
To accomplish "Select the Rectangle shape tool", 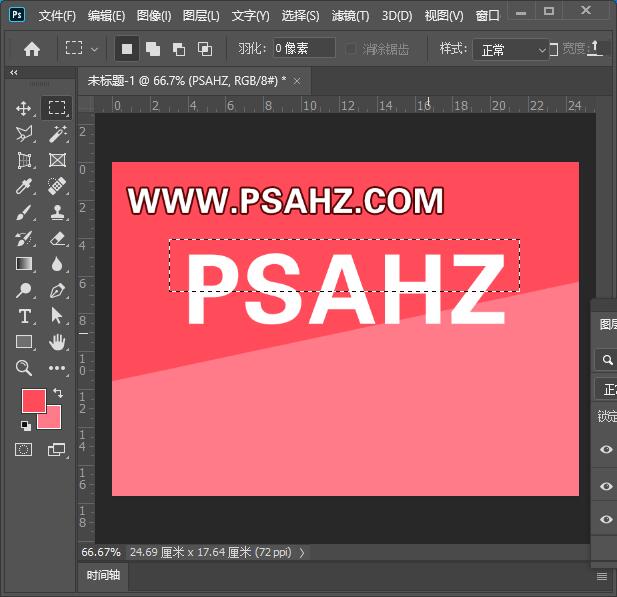I will click(x=24, y=342).
